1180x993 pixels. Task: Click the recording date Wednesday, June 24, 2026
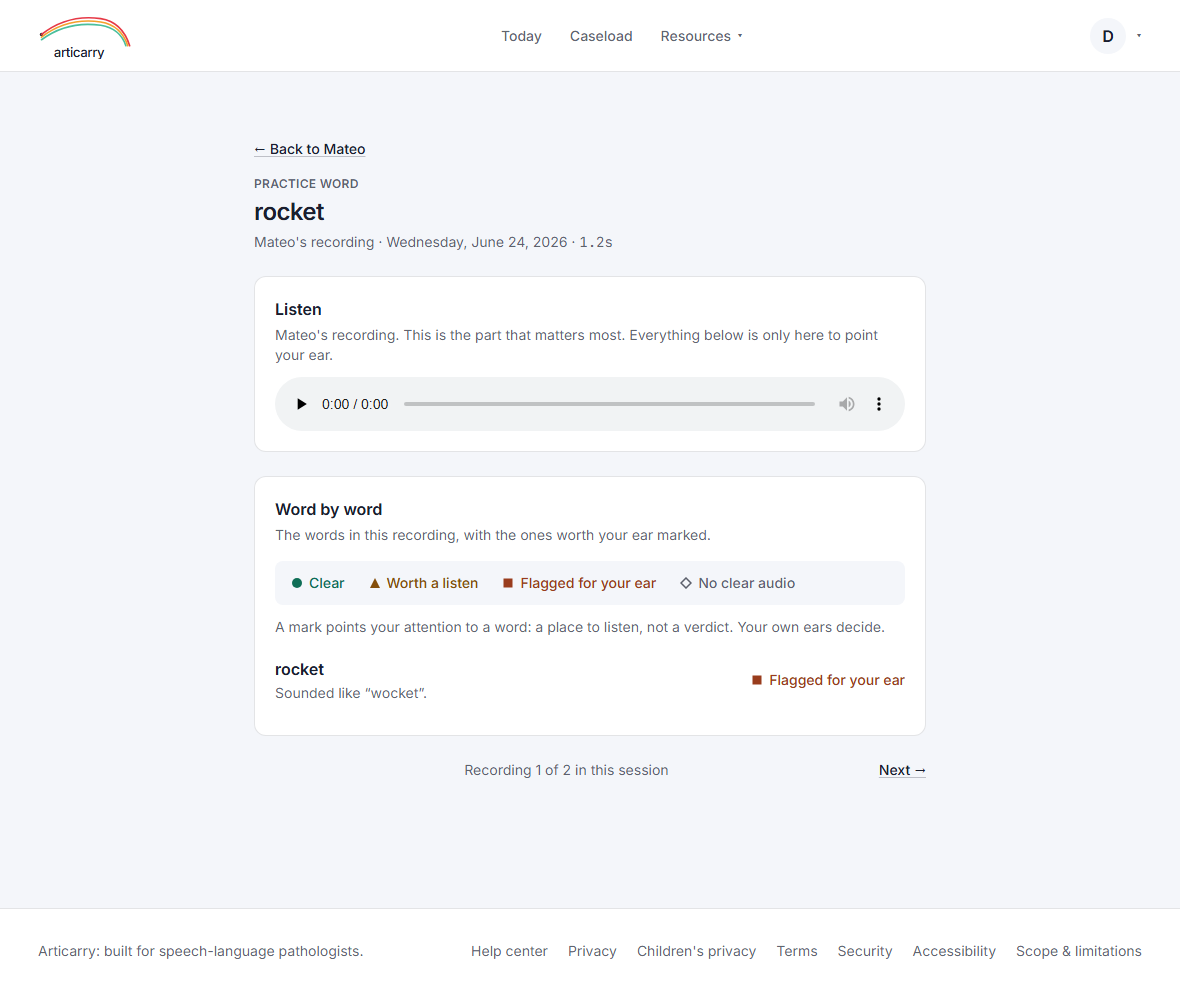click(476, 242)
